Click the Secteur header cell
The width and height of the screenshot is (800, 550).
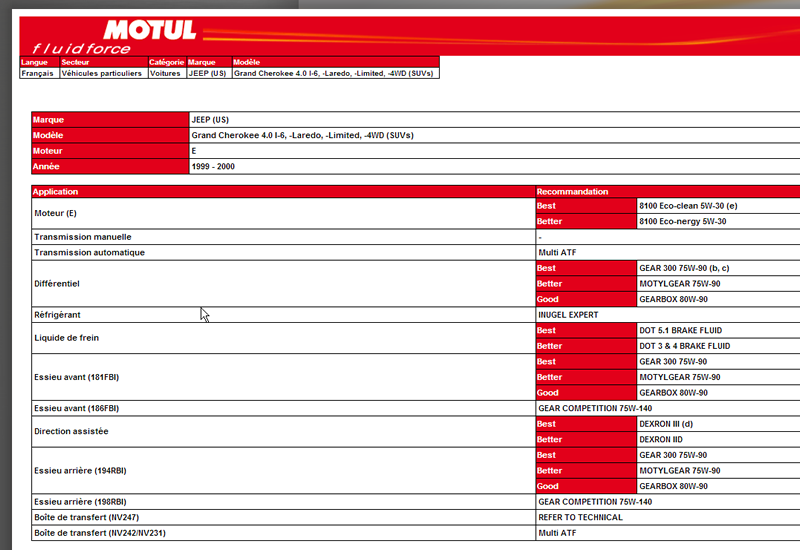104,62
